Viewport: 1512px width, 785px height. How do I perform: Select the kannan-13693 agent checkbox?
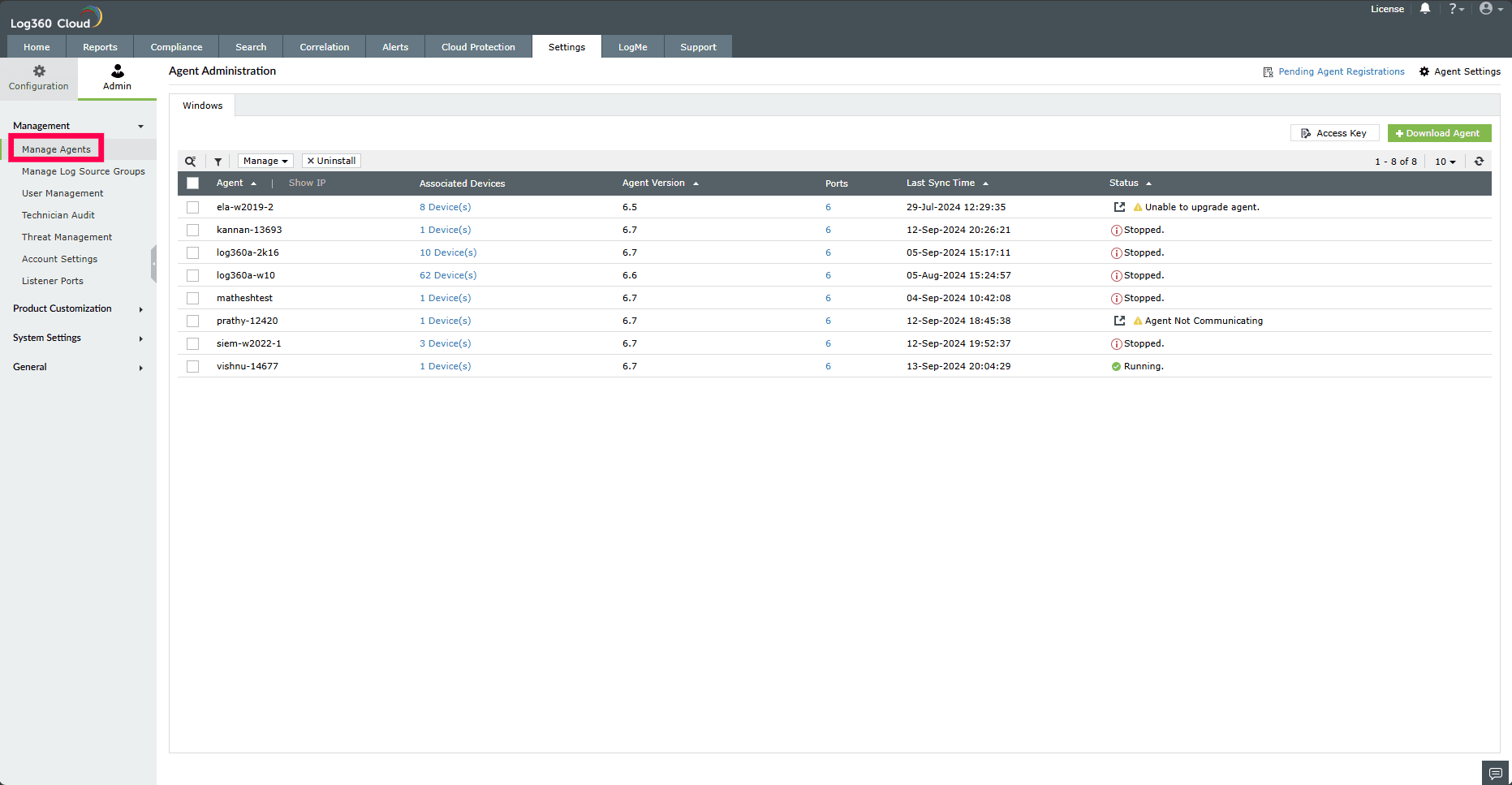click(192, 231)
